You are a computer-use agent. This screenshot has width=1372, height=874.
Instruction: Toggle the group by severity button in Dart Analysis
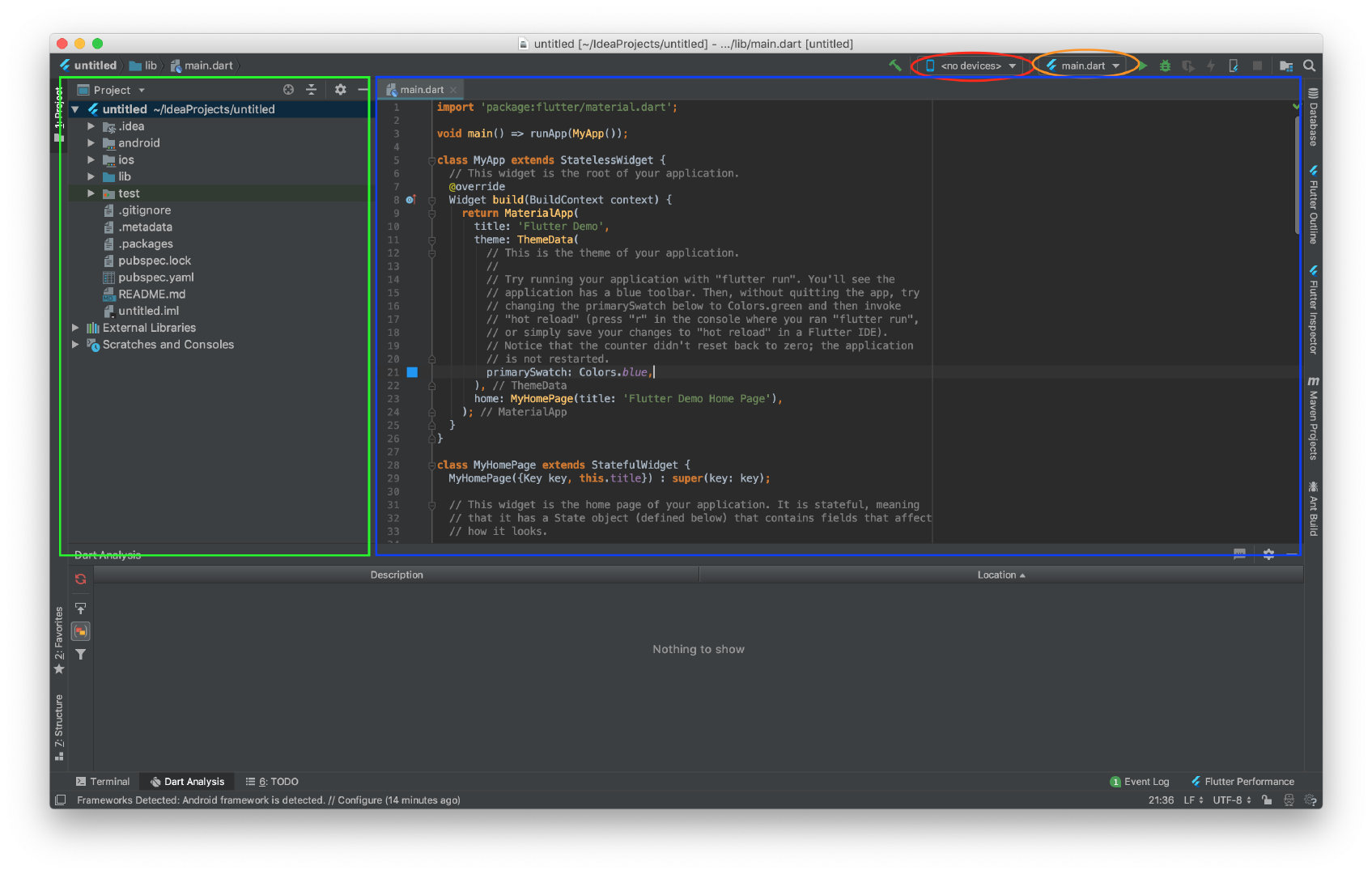[81, 631]
